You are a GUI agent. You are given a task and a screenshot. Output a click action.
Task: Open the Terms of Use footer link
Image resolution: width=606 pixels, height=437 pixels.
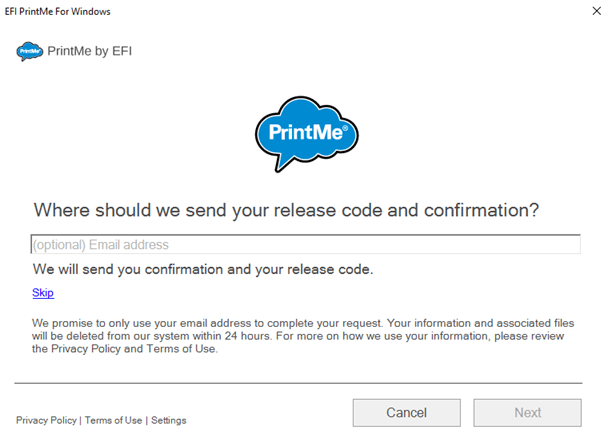(x=113, y=420)
